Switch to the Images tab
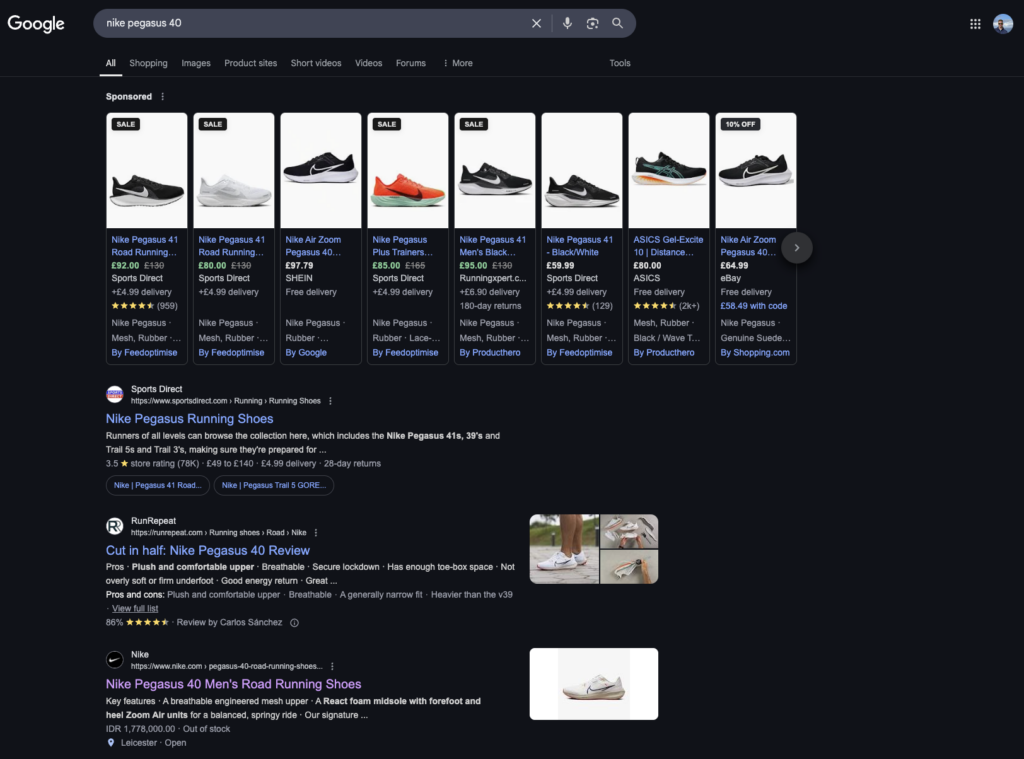The height and width of the screenshot is (759, 1024). [x=196, y=63]
